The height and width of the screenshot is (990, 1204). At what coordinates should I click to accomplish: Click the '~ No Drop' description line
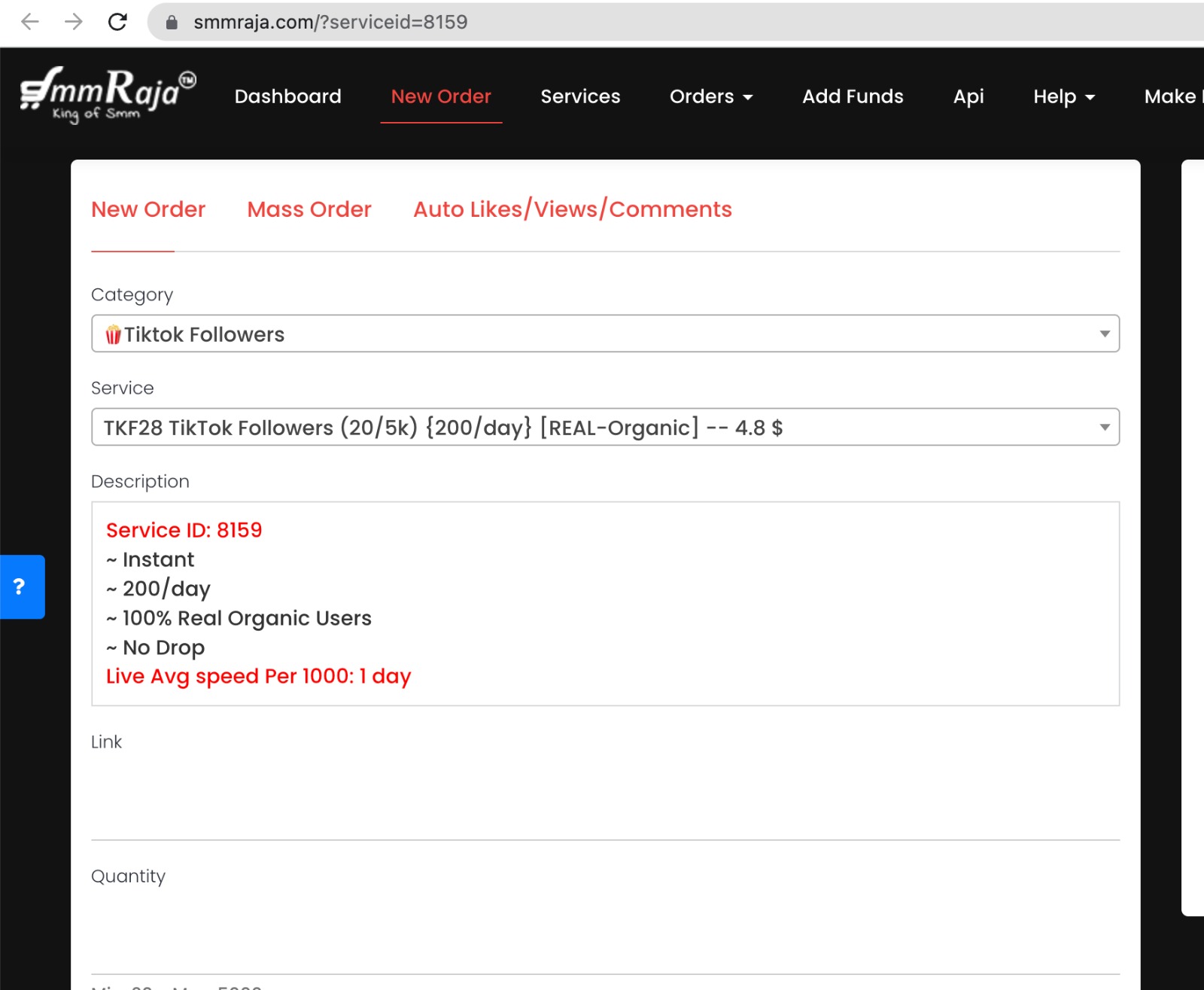coord(155,647)
